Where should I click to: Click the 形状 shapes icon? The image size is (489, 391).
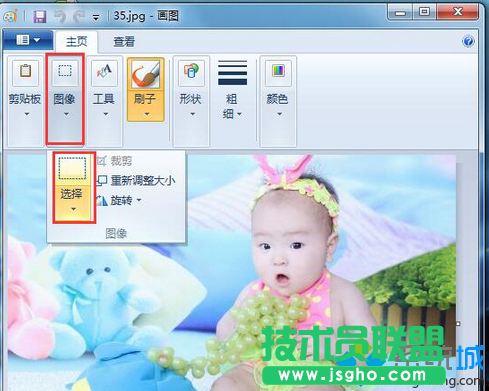191,71
